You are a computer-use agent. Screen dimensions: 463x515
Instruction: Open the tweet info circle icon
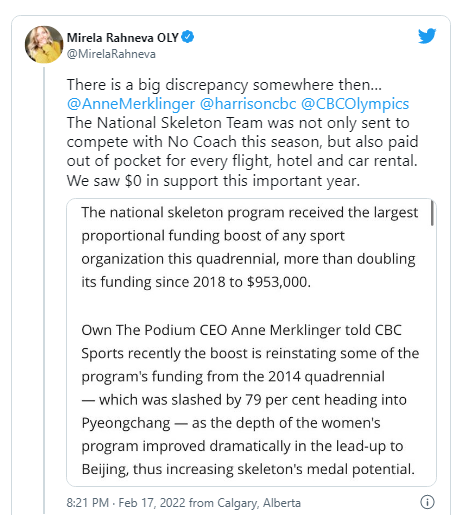(x=427, y=502)
